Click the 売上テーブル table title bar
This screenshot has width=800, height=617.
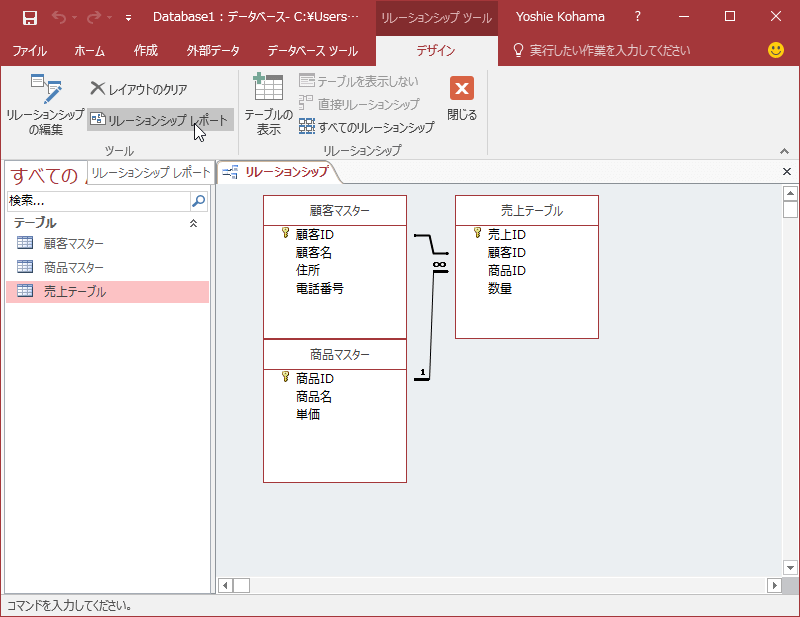click(x=527, y=211)
